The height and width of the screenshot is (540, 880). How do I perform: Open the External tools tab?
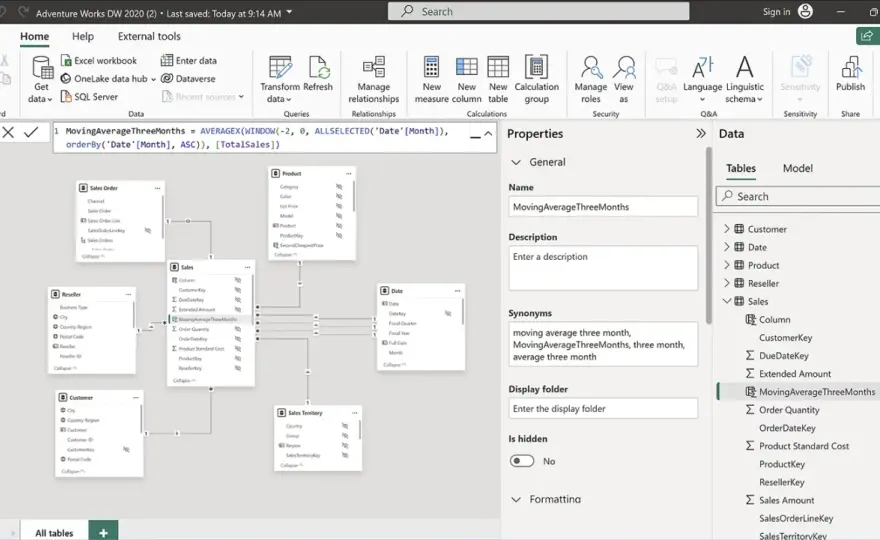click(x=149, y=36)
